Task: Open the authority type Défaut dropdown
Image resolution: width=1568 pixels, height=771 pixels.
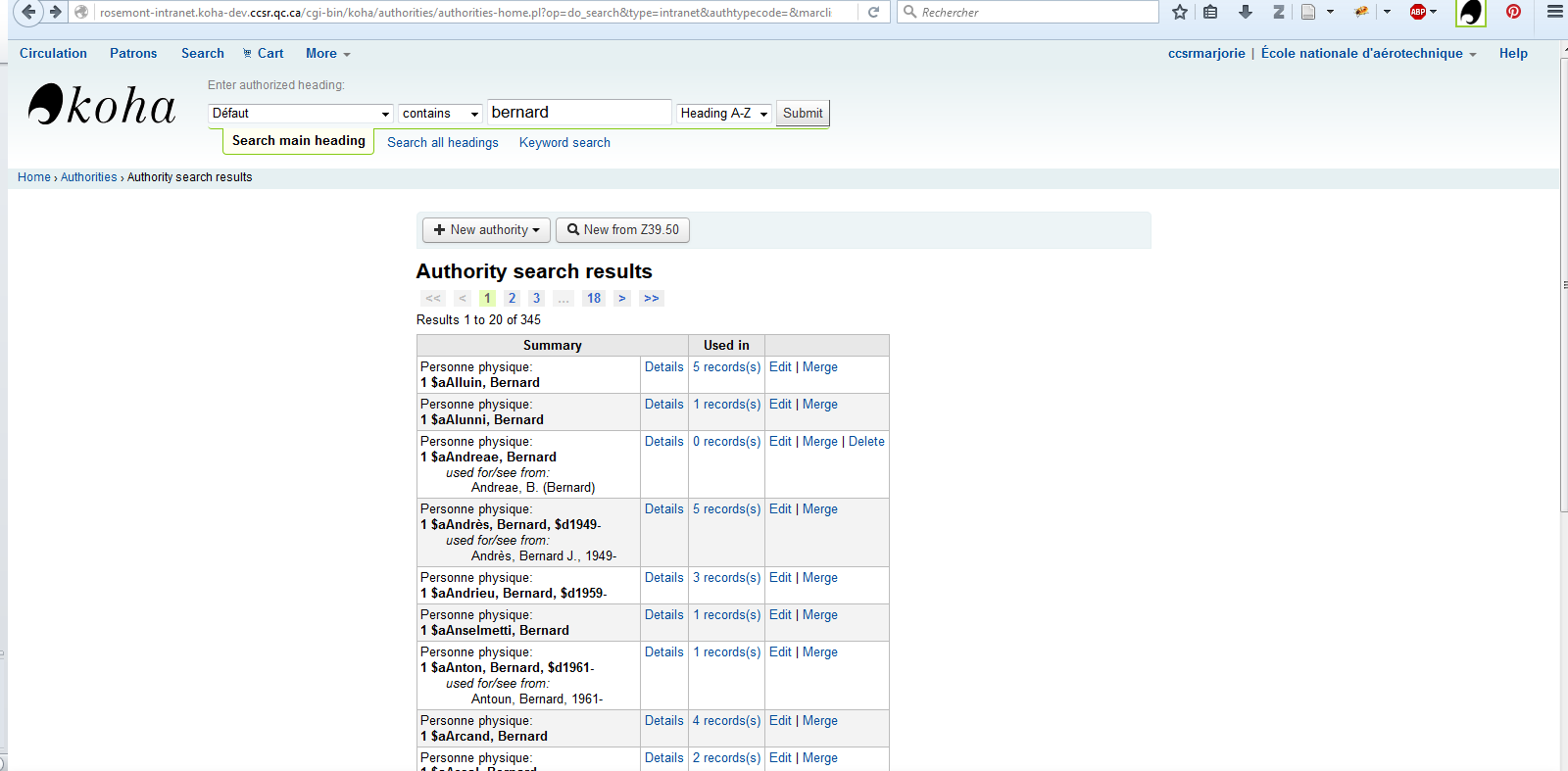Action: [301, 114]
